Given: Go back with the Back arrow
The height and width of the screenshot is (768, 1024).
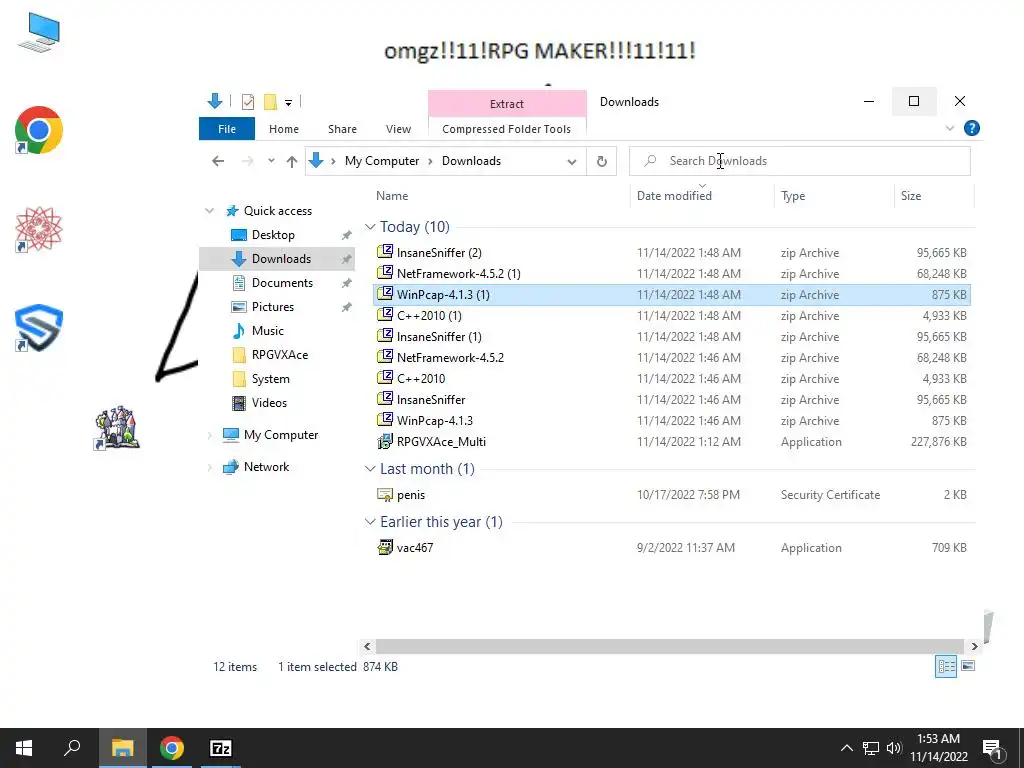Looking at the screenshot, I should pos(218,161).
